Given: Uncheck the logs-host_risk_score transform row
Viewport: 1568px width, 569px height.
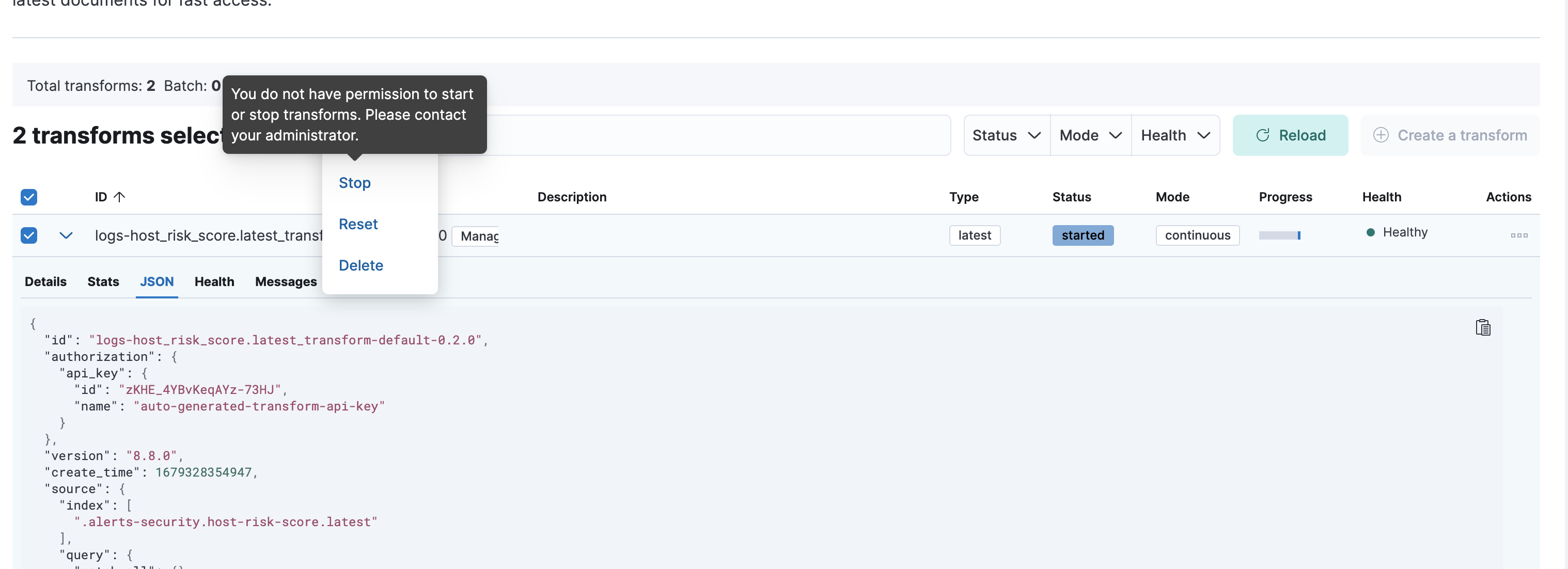Looking at the screenshot, I should pyautogui.click(x=28, y=235).
